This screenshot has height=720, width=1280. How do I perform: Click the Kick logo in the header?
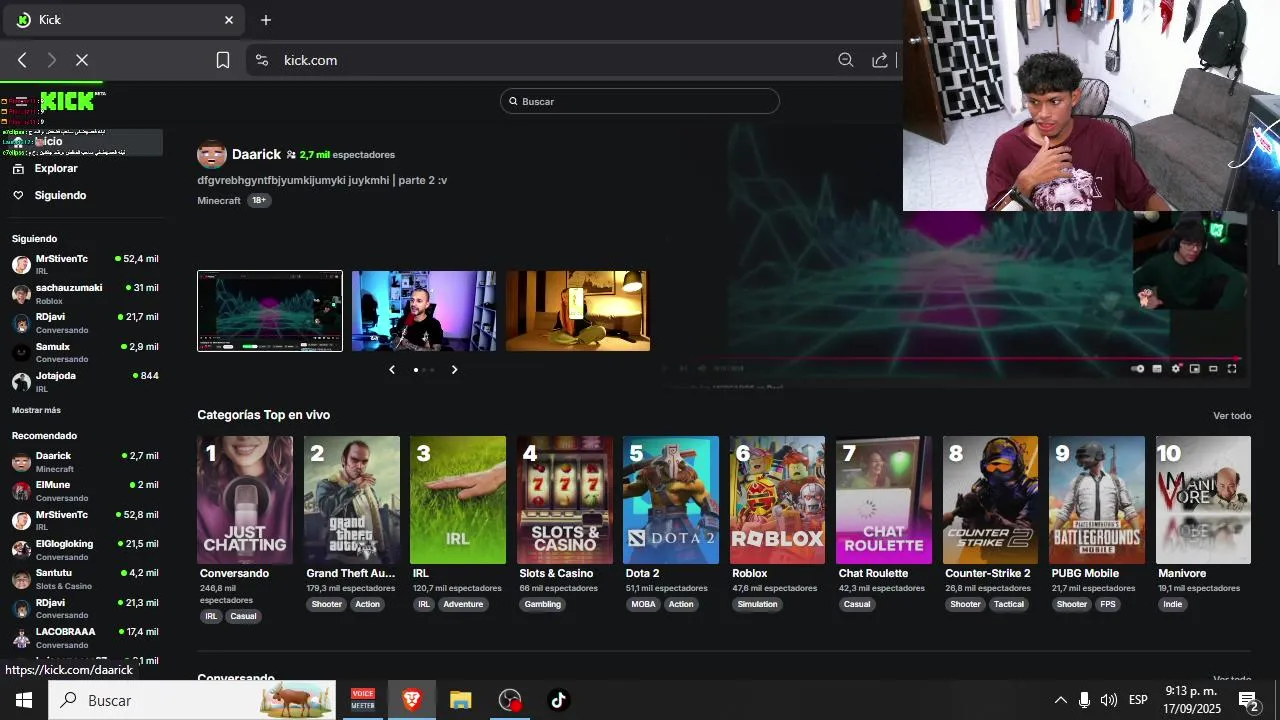coord(67,101)
